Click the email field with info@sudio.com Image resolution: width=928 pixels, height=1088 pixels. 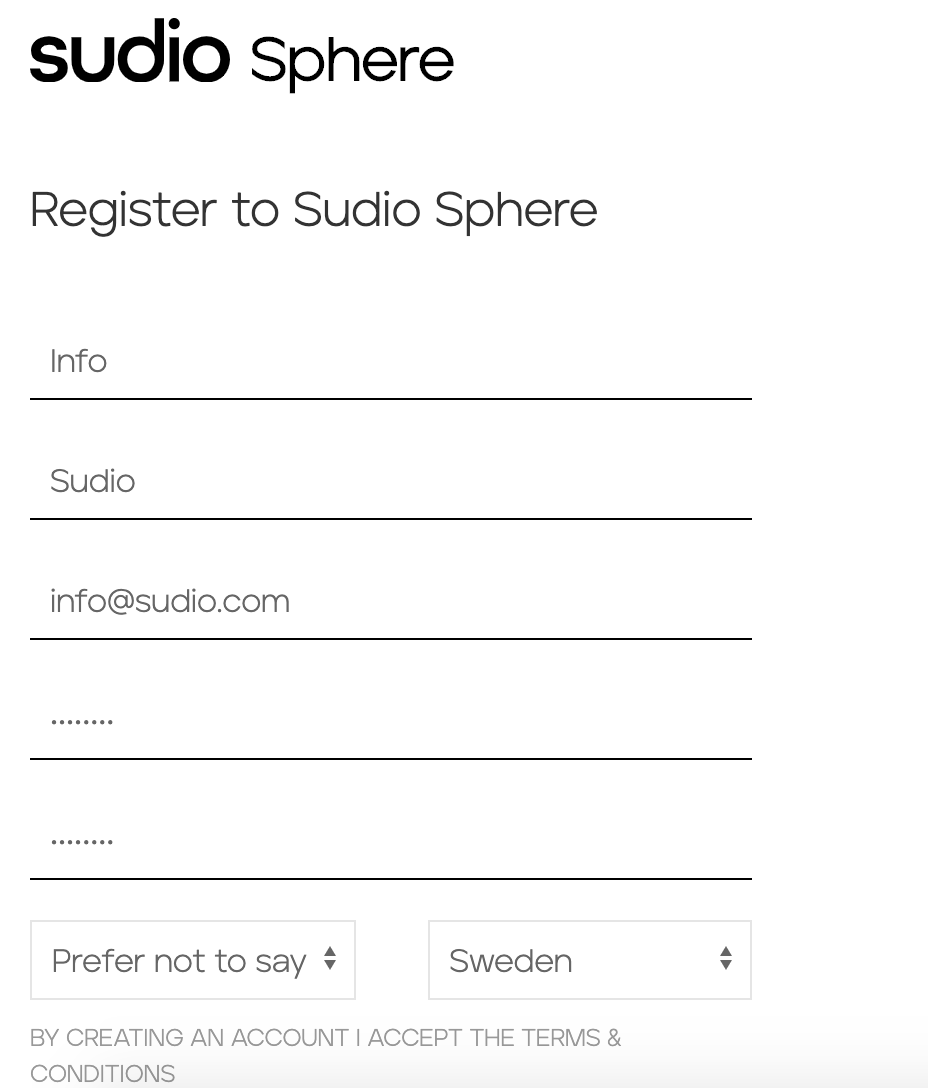(x=391, y=602)
